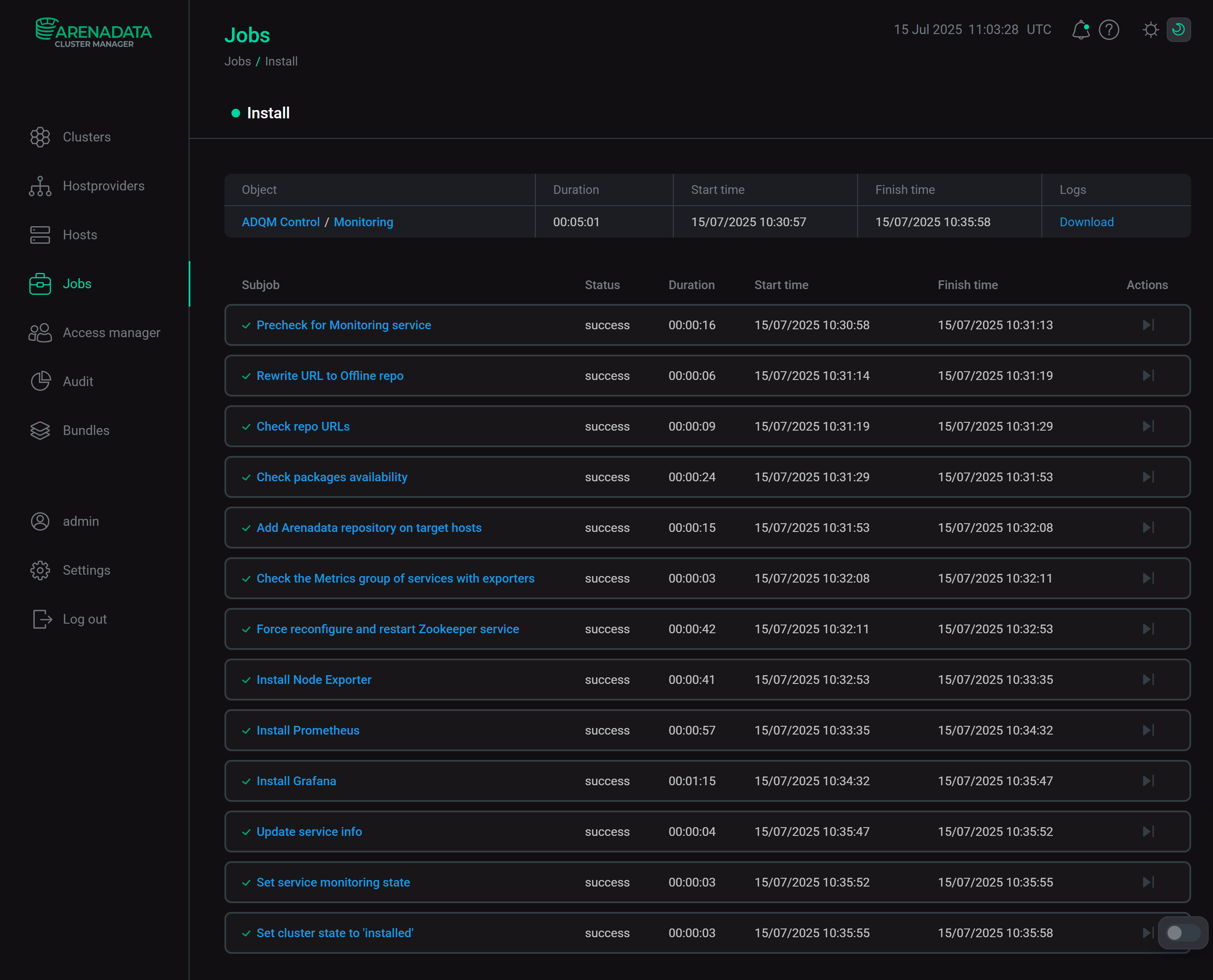Open Settings from the sidebar menu

86,570
